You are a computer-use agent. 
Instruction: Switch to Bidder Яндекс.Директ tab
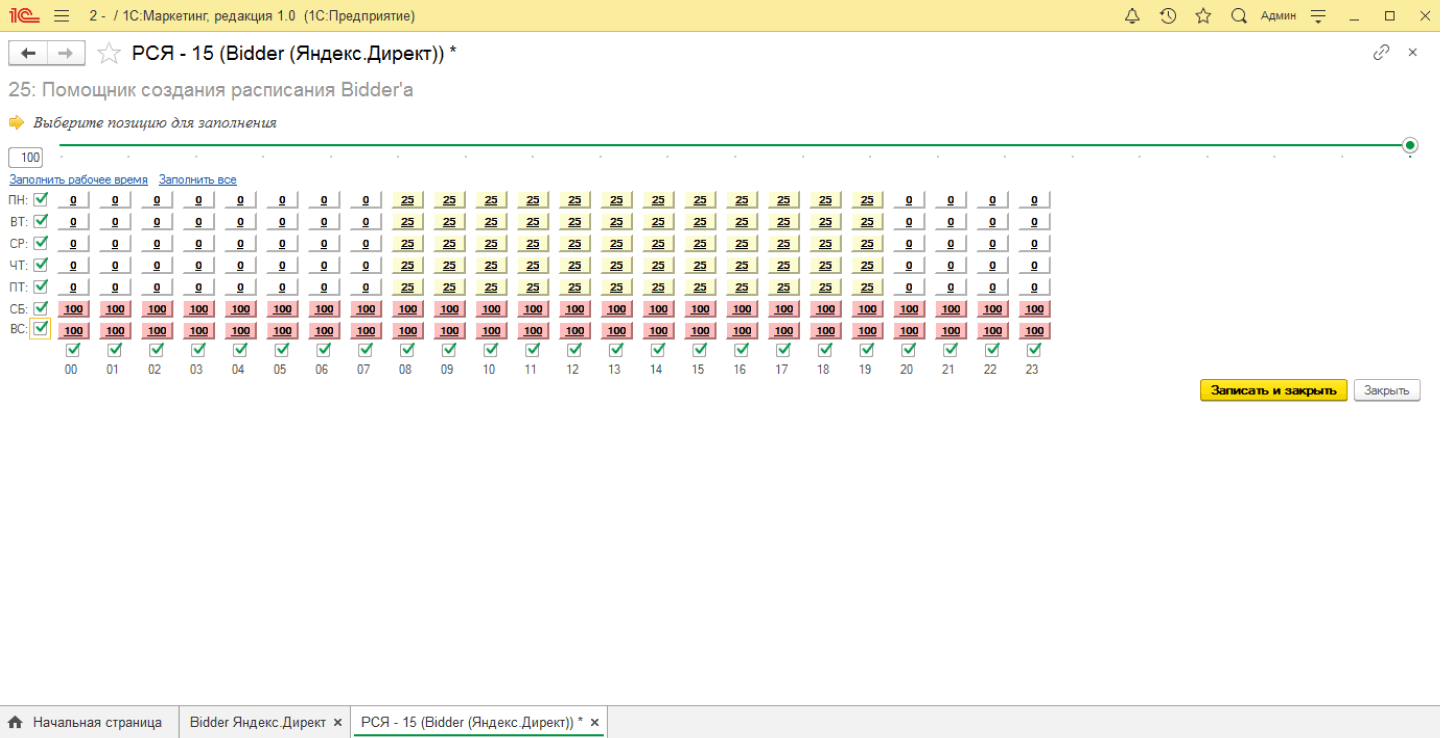click(257, 722)
